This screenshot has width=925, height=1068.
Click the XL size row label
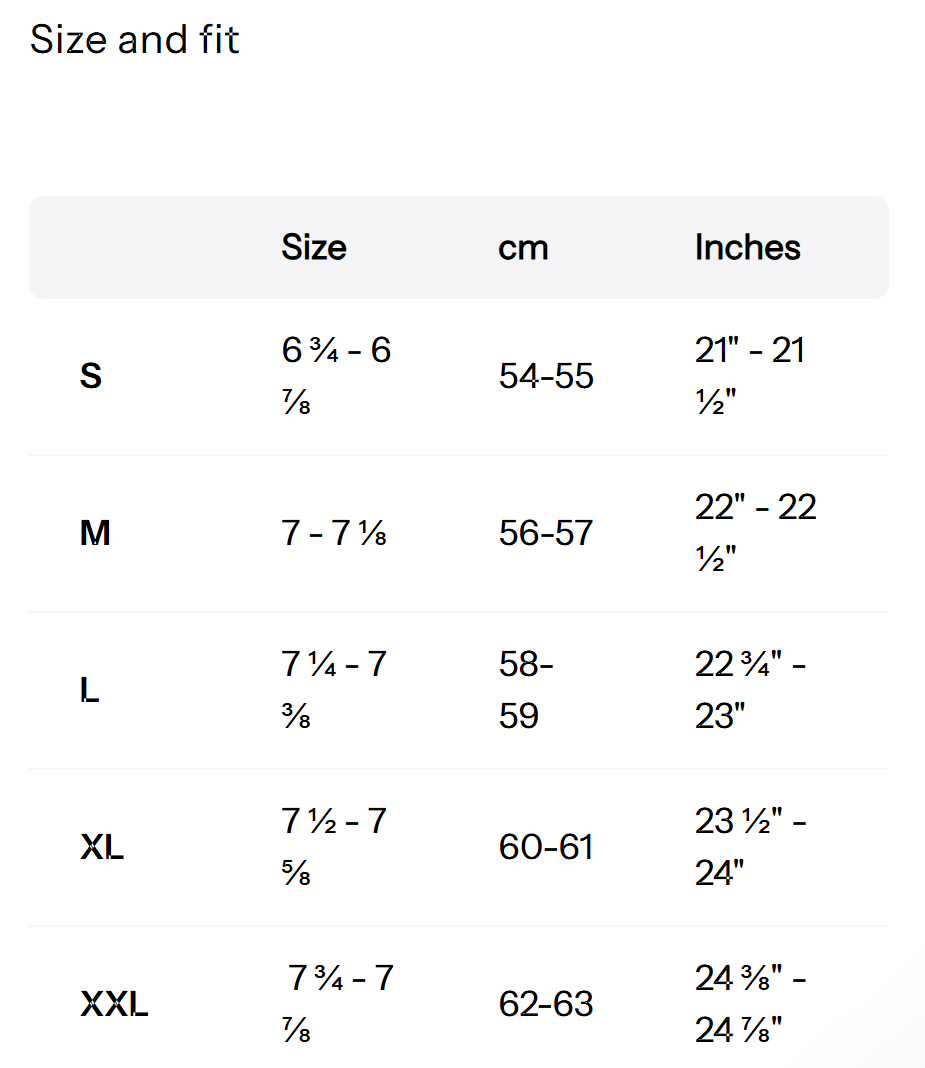(102, 848)
